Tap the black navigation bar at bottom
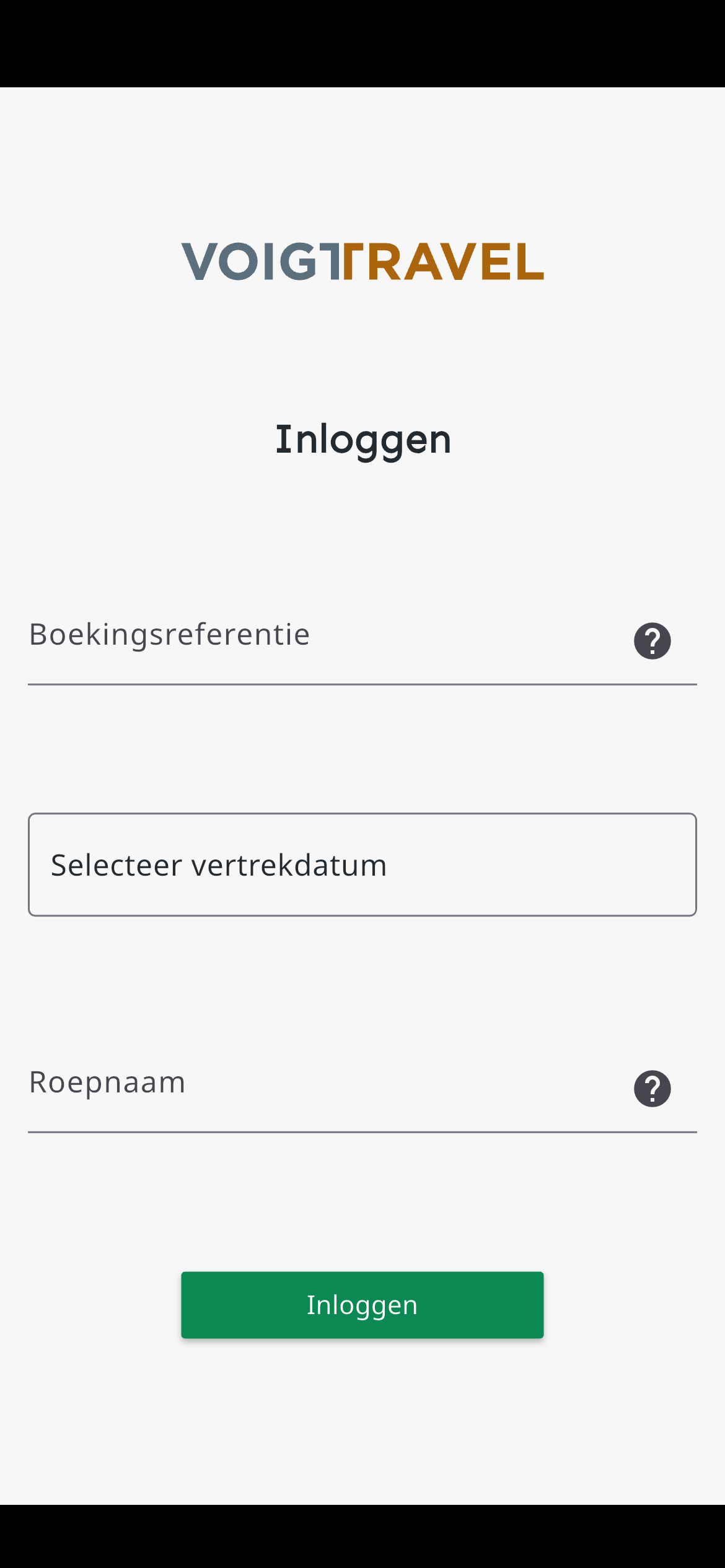 362,1536
